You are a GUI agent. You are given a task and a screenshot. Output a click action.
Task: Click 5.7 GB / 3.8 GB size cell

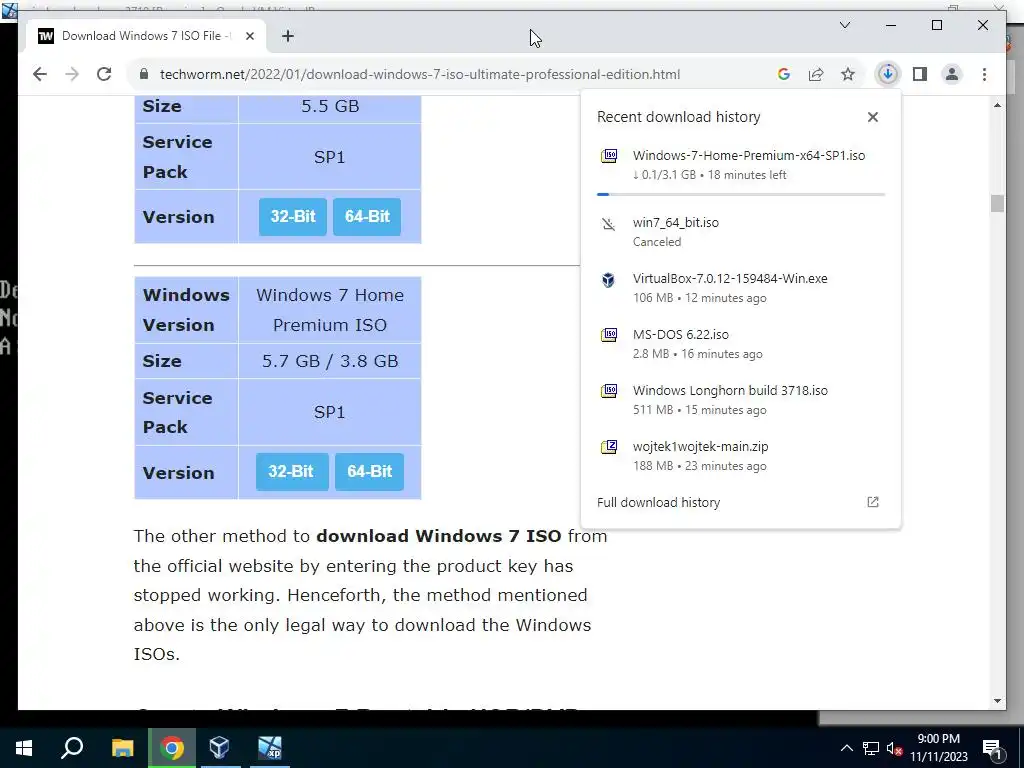click(x=330, y=360)
